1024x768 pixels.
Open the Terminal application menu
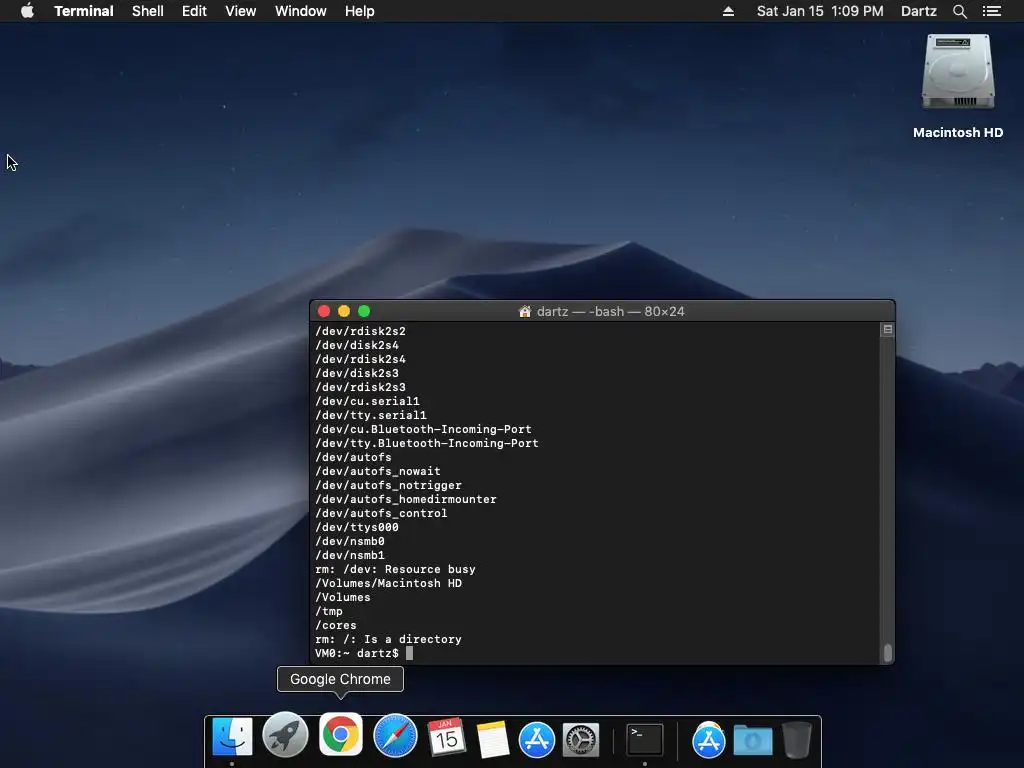point(84,11)
